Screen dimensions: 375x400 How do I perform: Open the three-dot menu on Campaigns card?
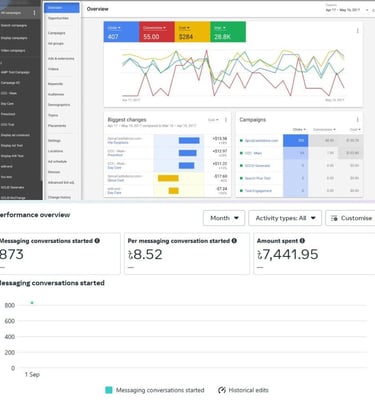pos(358,120)
